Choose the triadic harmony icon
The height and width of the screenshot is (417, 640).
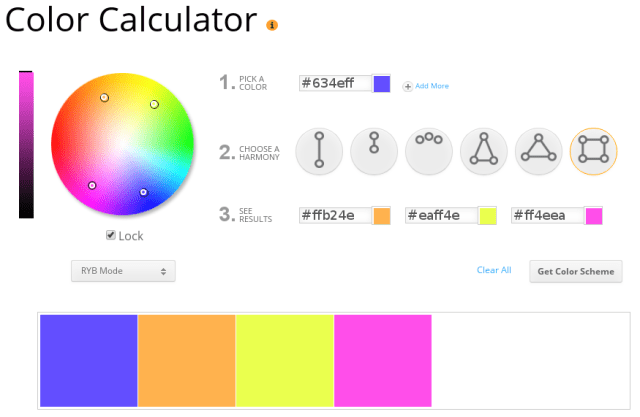coord(539,151)
